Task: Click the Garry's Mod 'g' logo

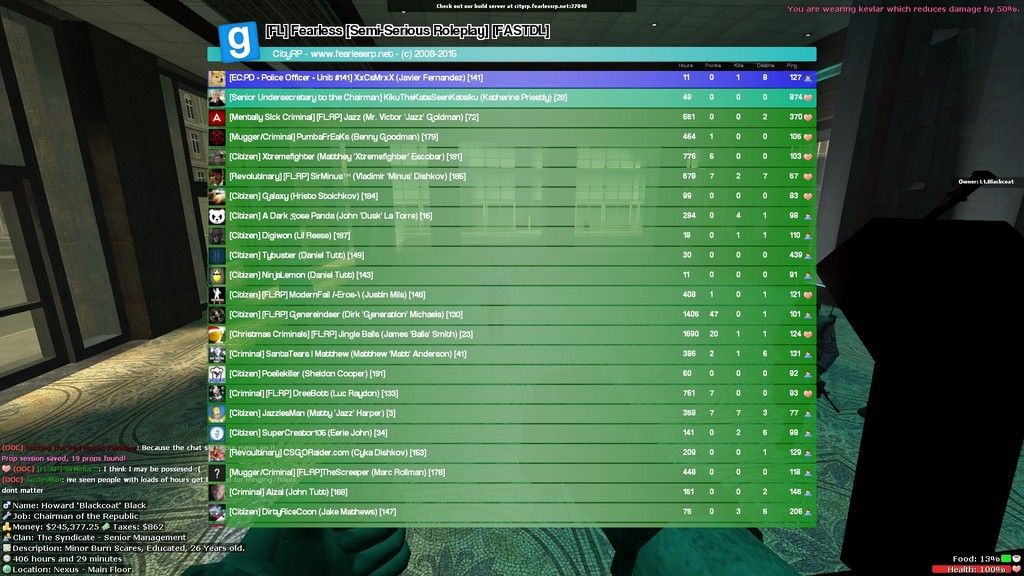Action: [238, 41]
